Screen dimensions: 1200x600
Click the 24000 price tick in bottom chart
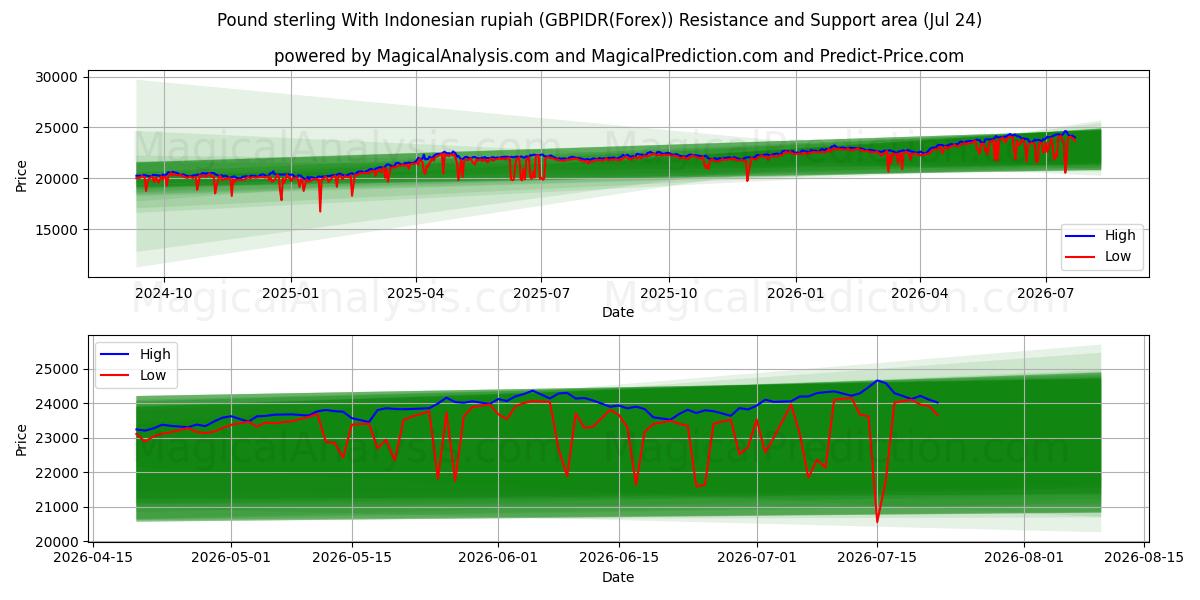[x=56, y=404]
